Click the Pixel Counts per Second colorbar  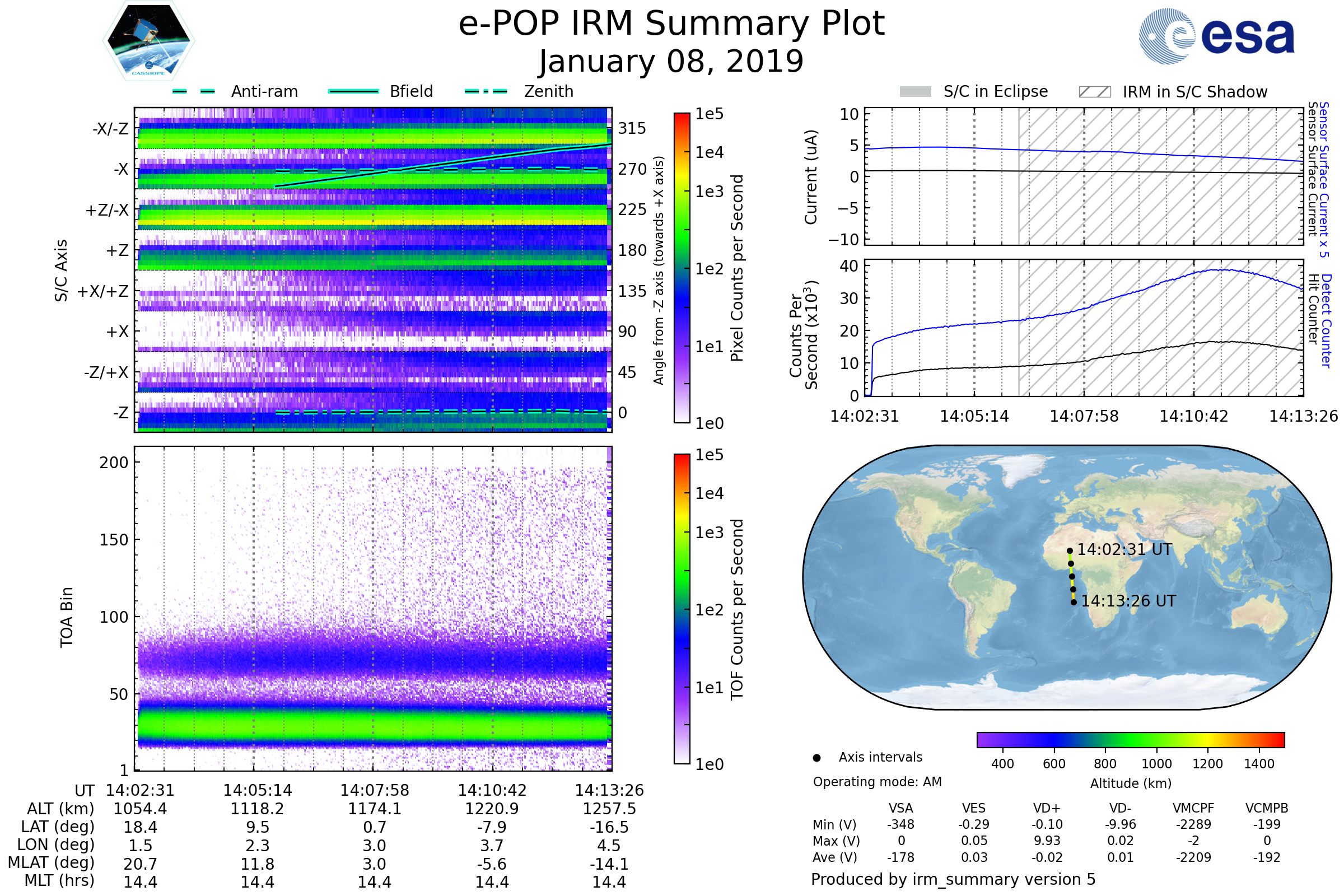pyautogui.click(x=682, y=268)
